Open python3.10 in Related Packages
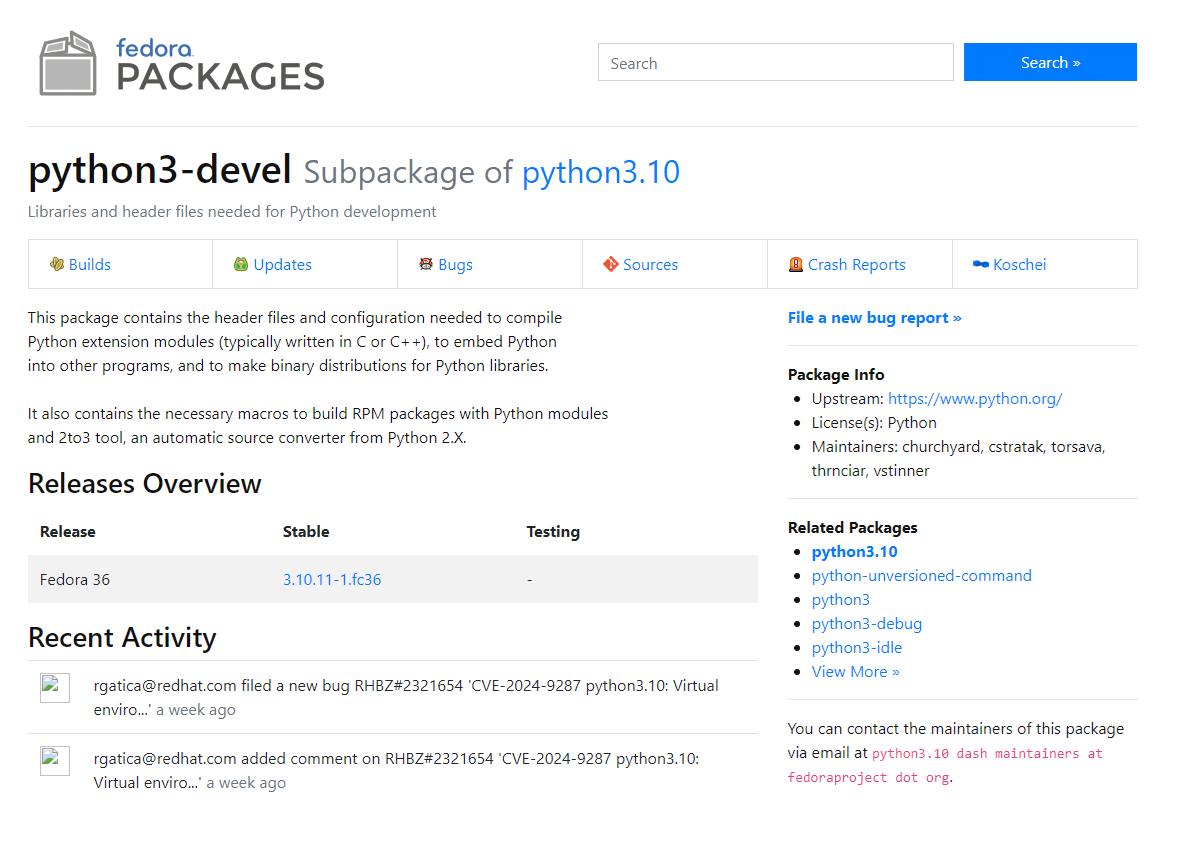Screen dimensions: 1186x841 [x=855, y=551]
